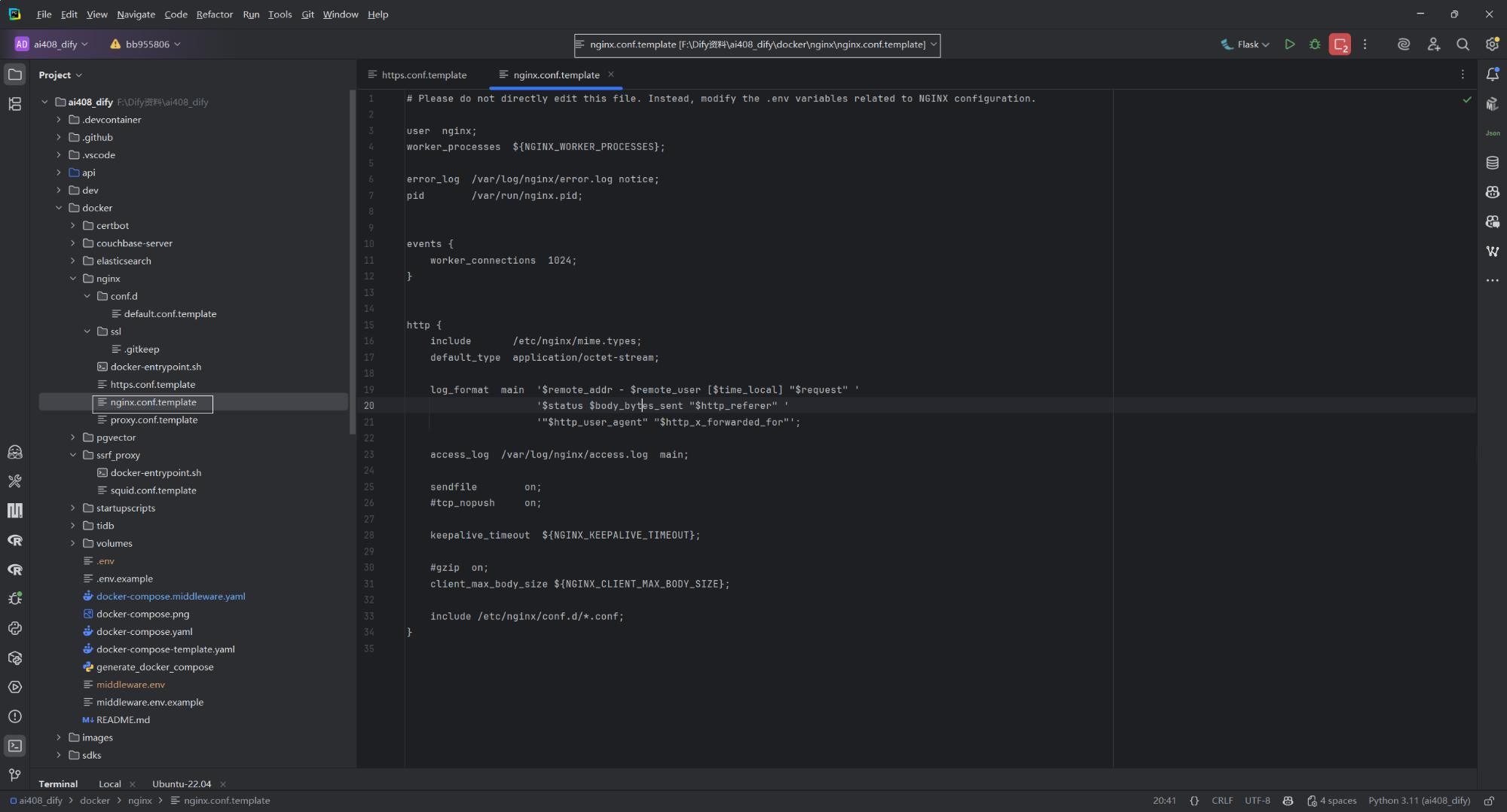Image resolution: width=1507 pixels, height=812 pixels.
Task: Expand the pgvector folder
Action: coord(73,438)
